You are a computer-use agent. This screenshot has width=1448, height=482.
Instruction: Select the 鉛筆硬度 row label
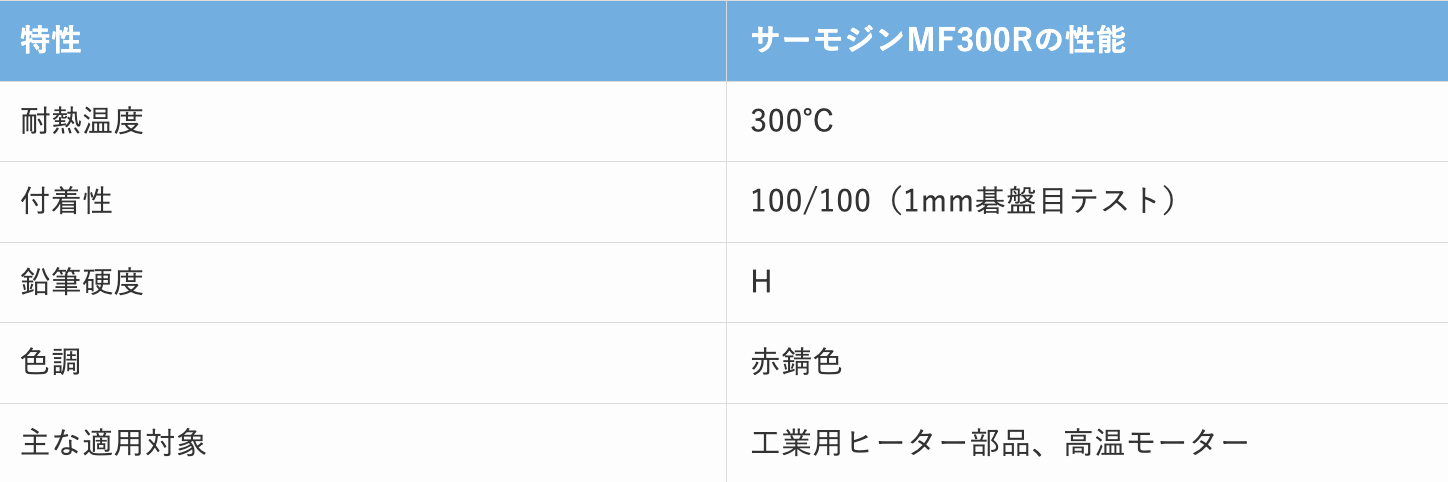[x=82, y=282]
